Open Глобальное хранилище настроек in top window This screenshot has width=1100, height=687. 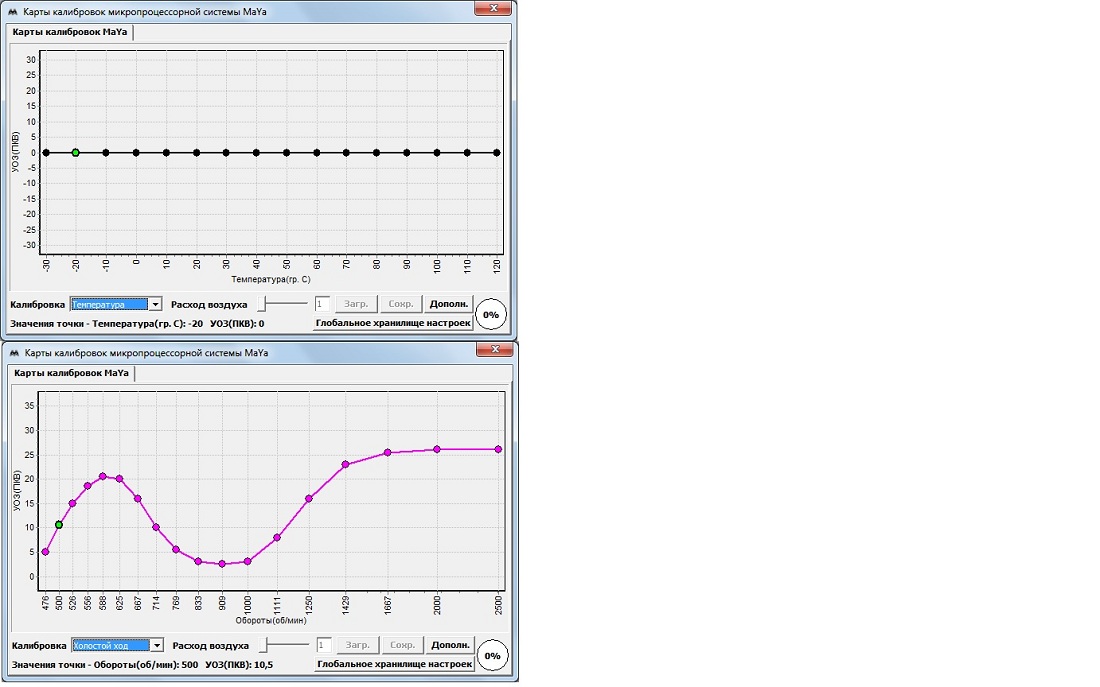392,323
